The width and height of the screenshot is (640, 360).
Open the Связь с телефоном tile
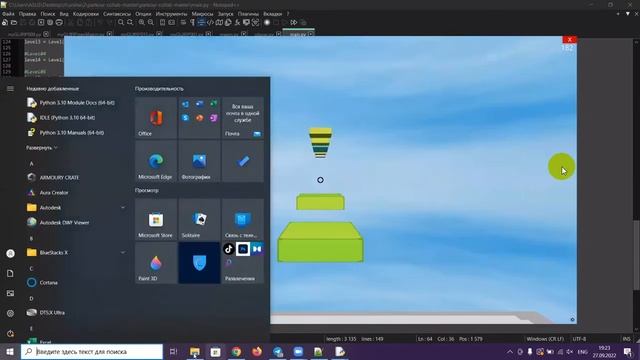click(x=243, y=219)
